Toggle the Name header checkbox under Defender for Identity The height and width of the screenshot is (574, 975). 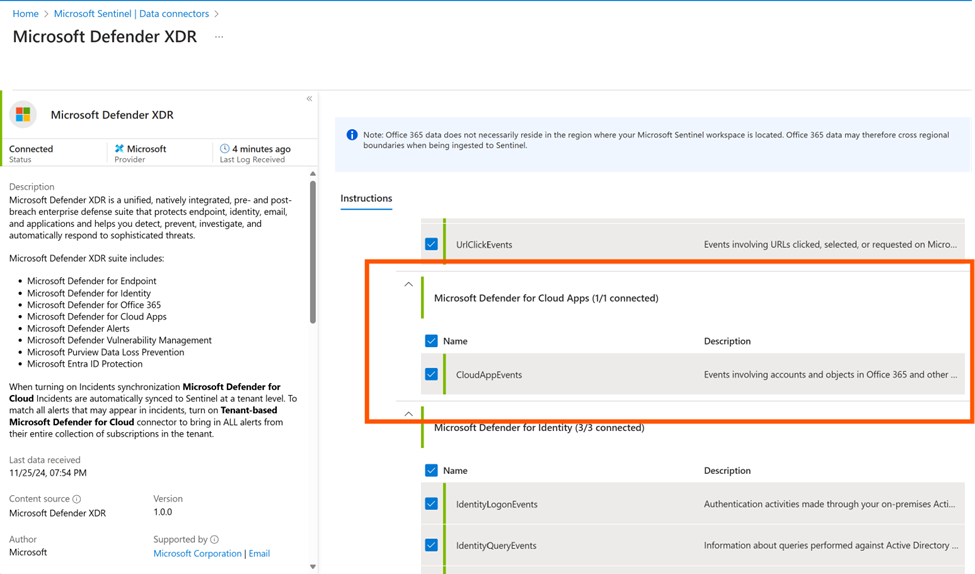(431, 470)
